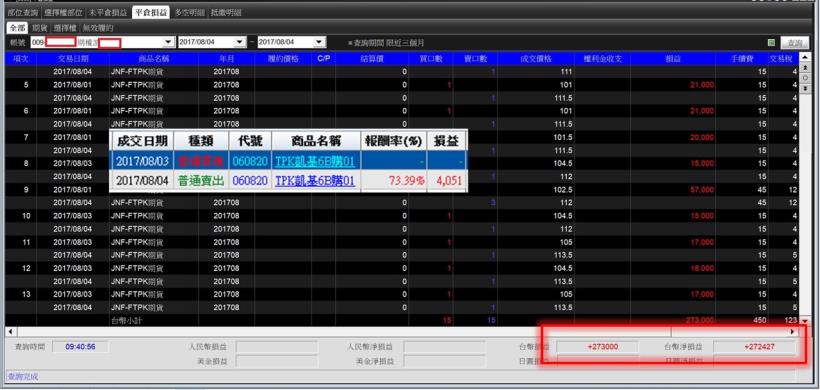
Task: Click the 權利金收支 column header
Action: pyautogui.click(x=602, y=59)
